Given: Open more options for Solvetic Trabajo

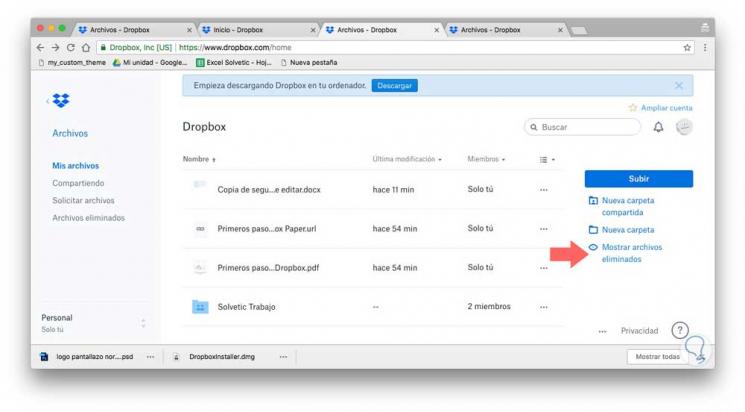Looking at the screenshot, I should pyautogui.click(x=544, y=307).
